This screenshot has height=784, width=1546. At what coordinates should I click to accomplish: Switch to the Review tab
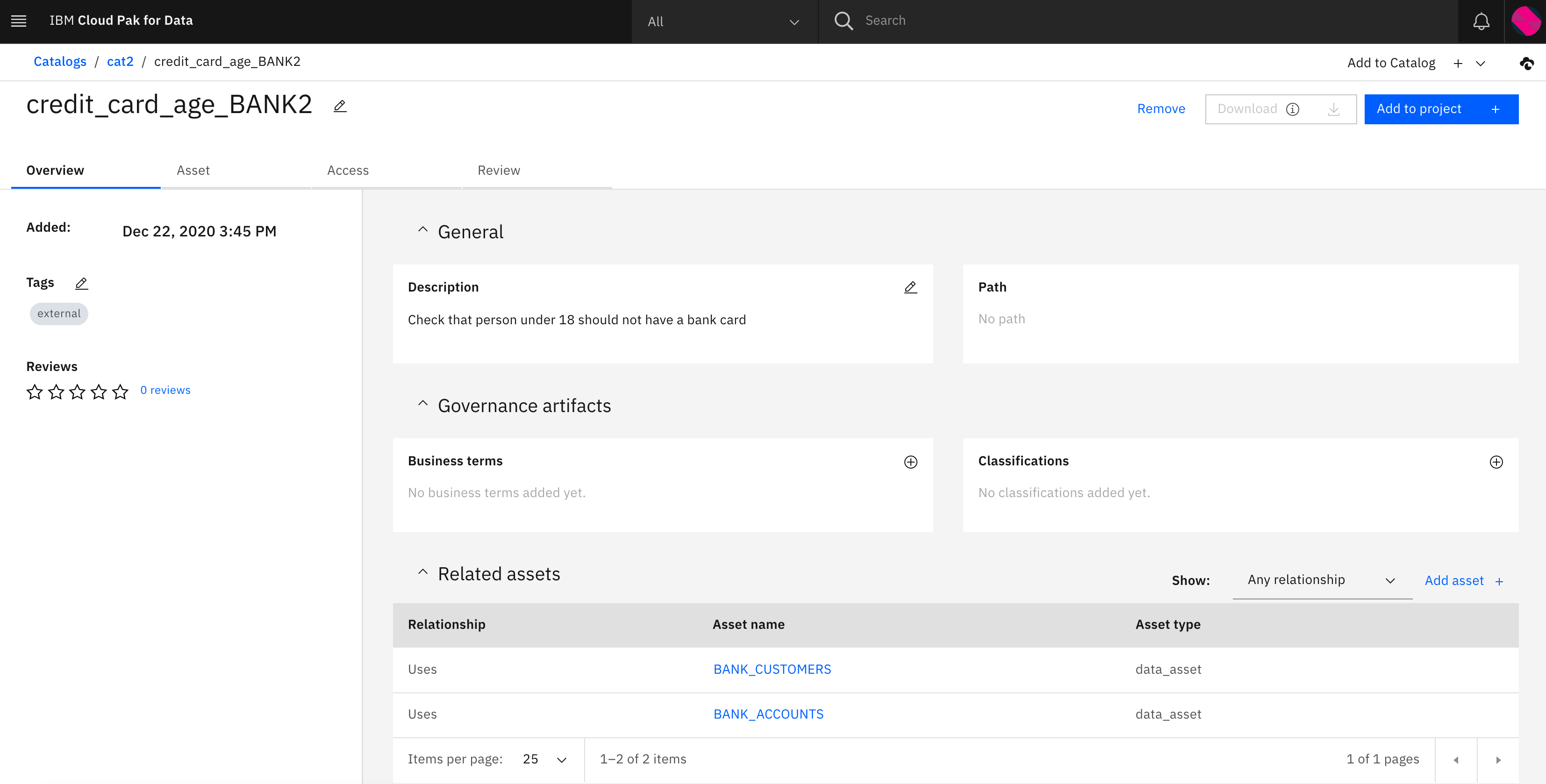tap(498, 171)
